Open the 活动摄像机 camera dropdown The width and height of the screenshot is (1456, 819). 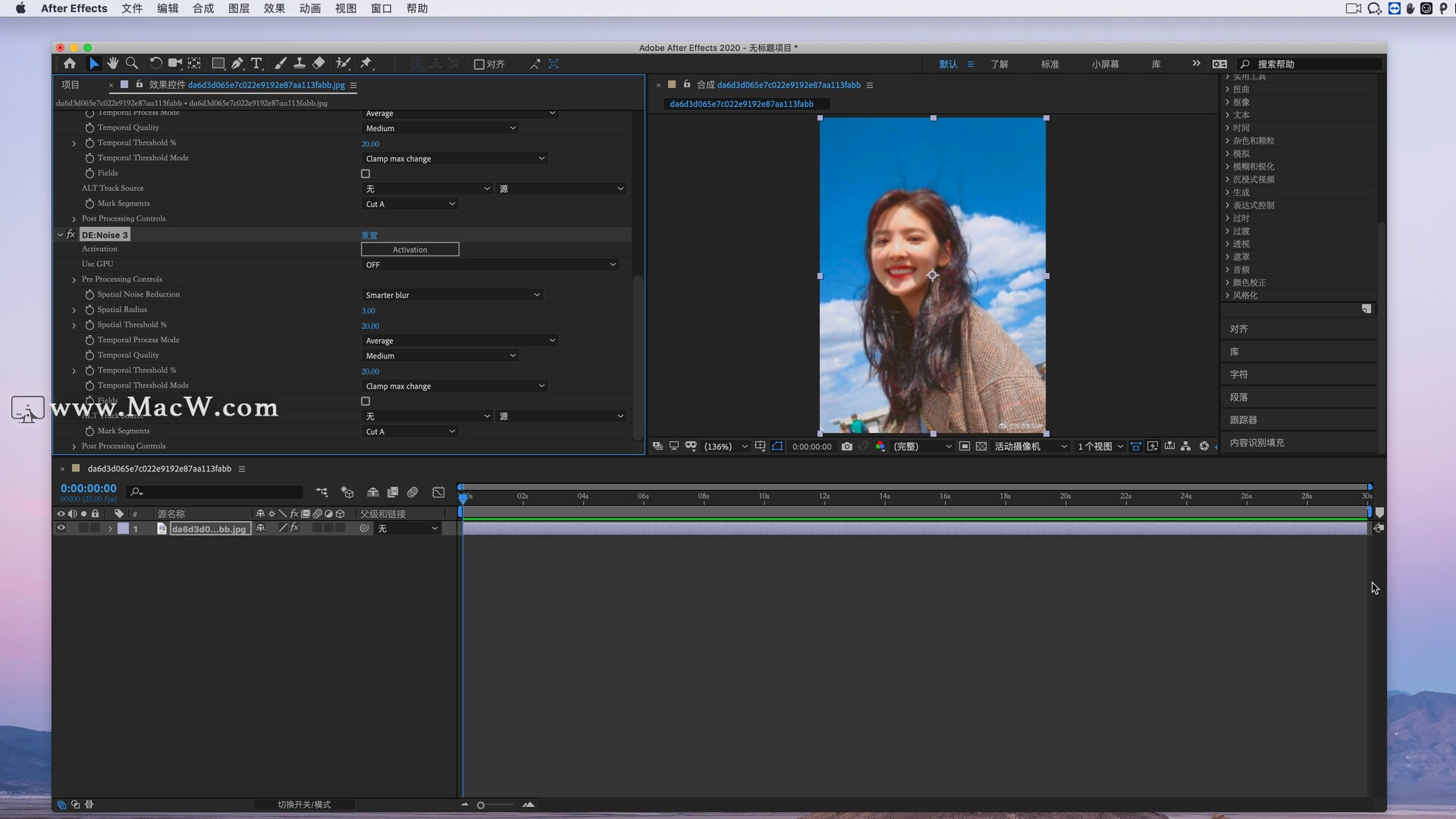[1031, 447]
